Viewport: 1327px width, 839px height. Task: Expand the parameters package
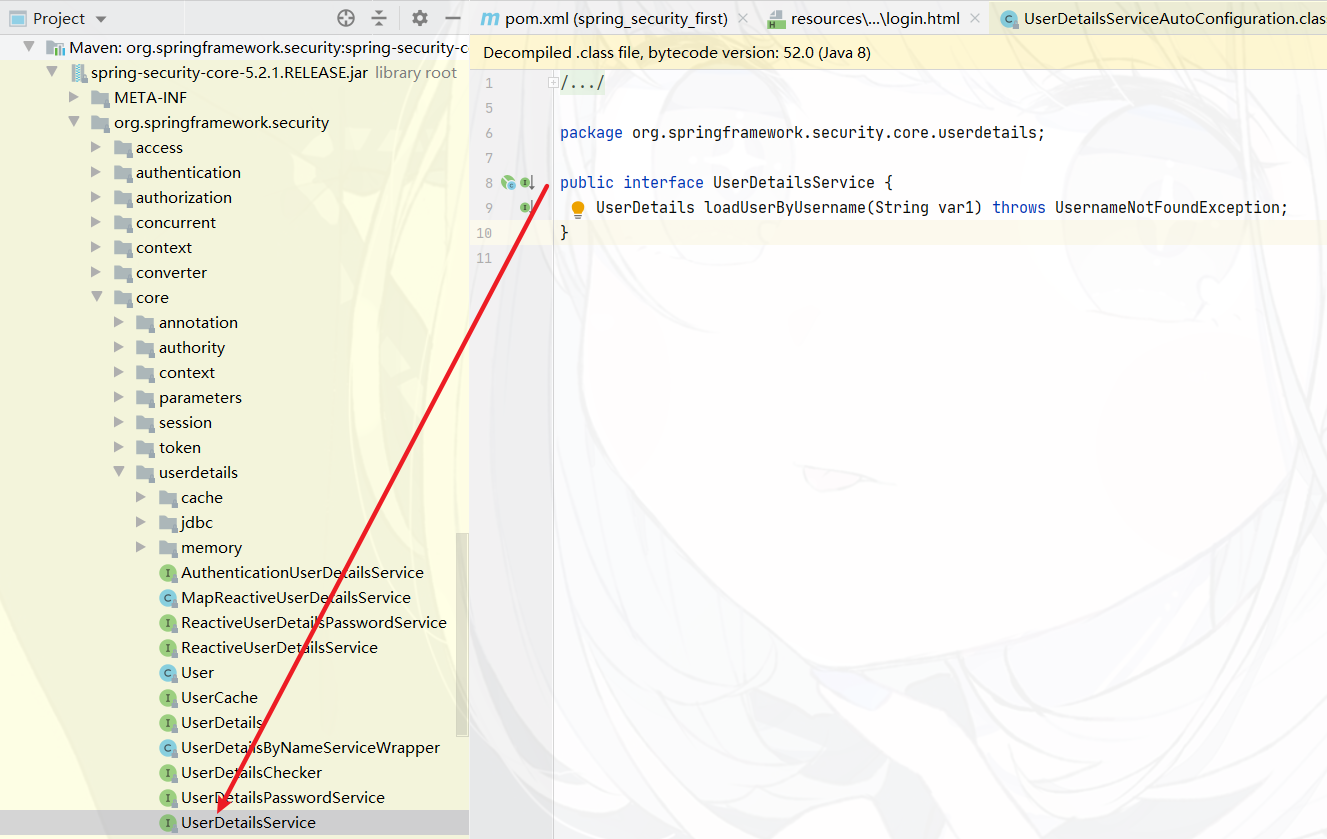119,397
